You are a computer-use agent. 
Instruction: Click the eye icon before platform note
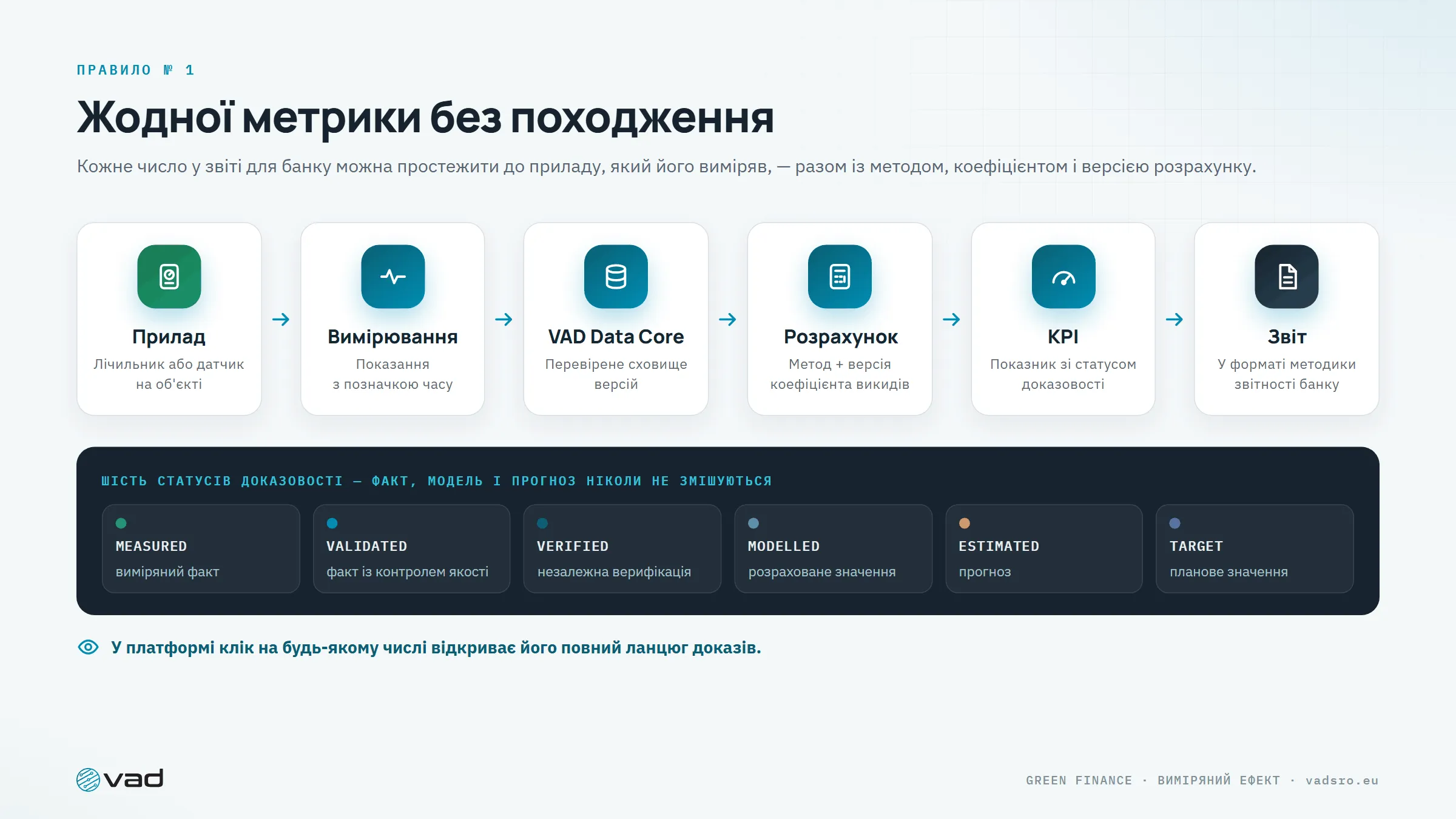pos(88,647)
